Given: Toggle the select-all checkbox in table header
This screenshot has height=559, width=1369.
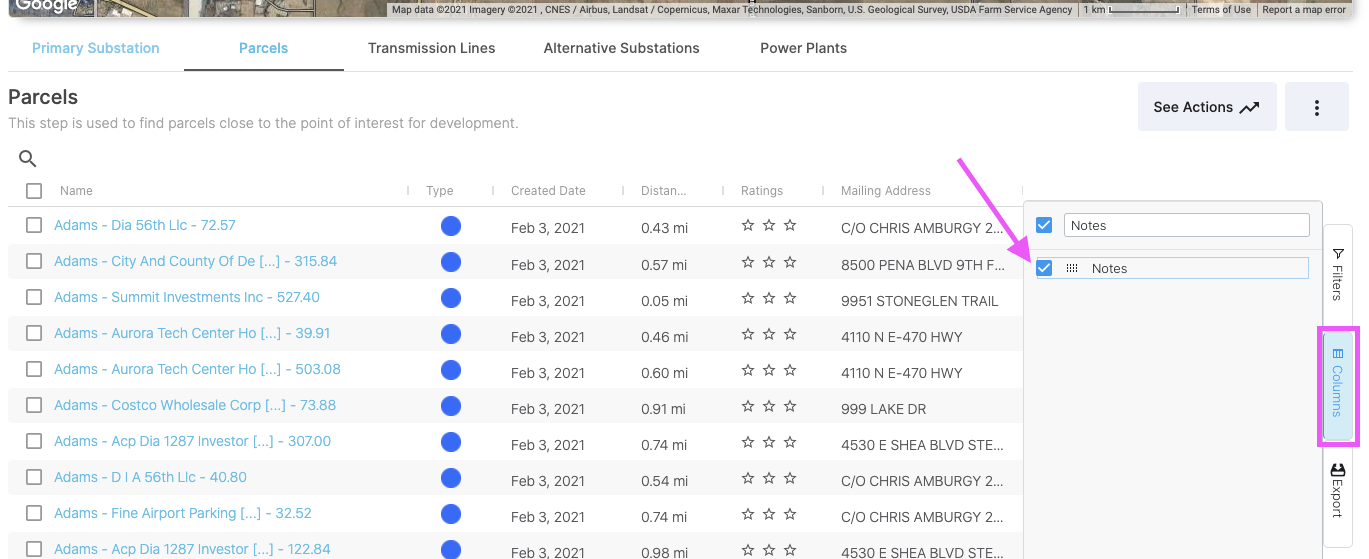Looking at the screenshot, I should click(34, 190).
